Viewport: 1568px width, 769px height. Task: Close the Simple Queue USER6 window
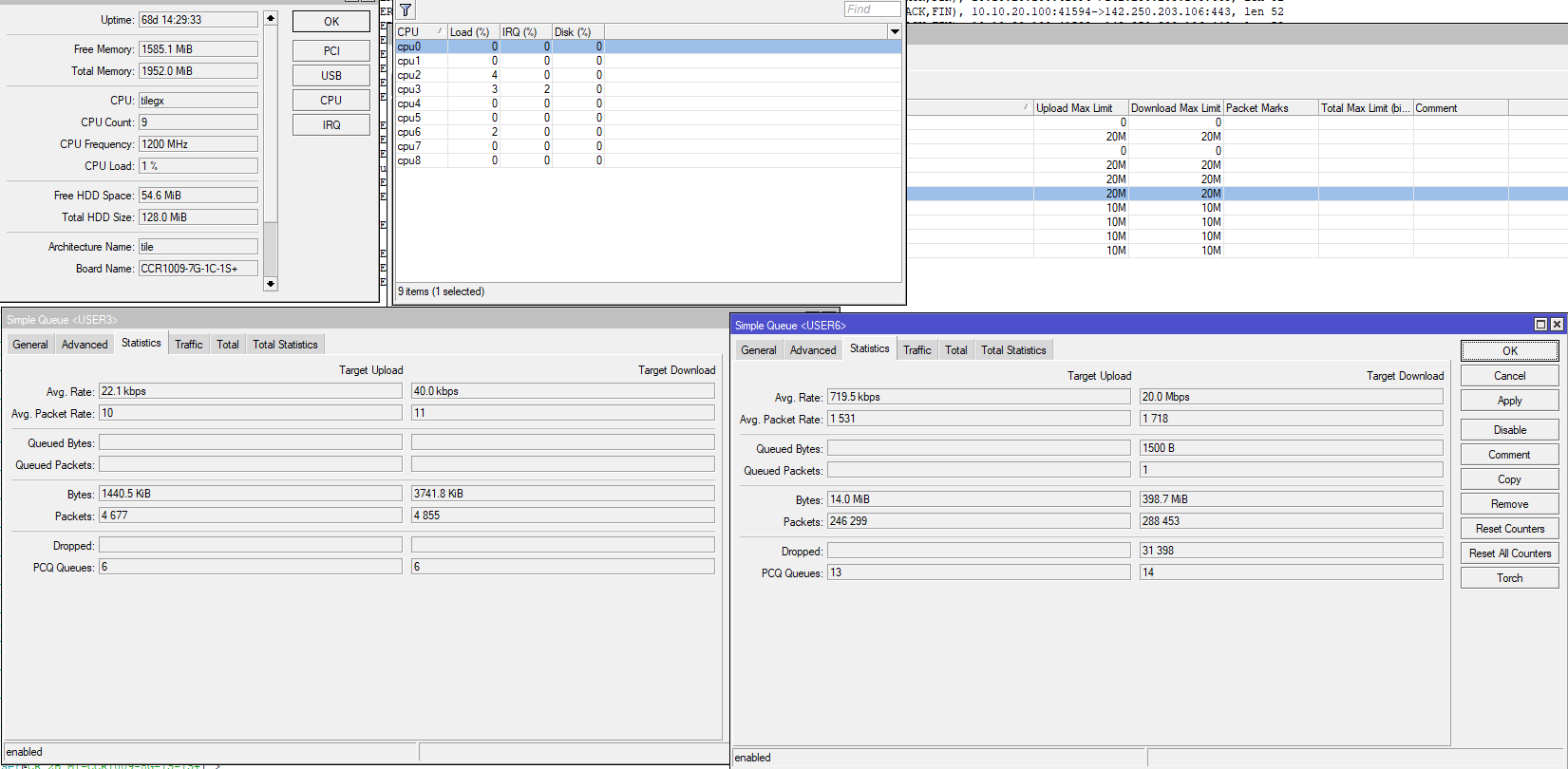(x=1557, y=325)
